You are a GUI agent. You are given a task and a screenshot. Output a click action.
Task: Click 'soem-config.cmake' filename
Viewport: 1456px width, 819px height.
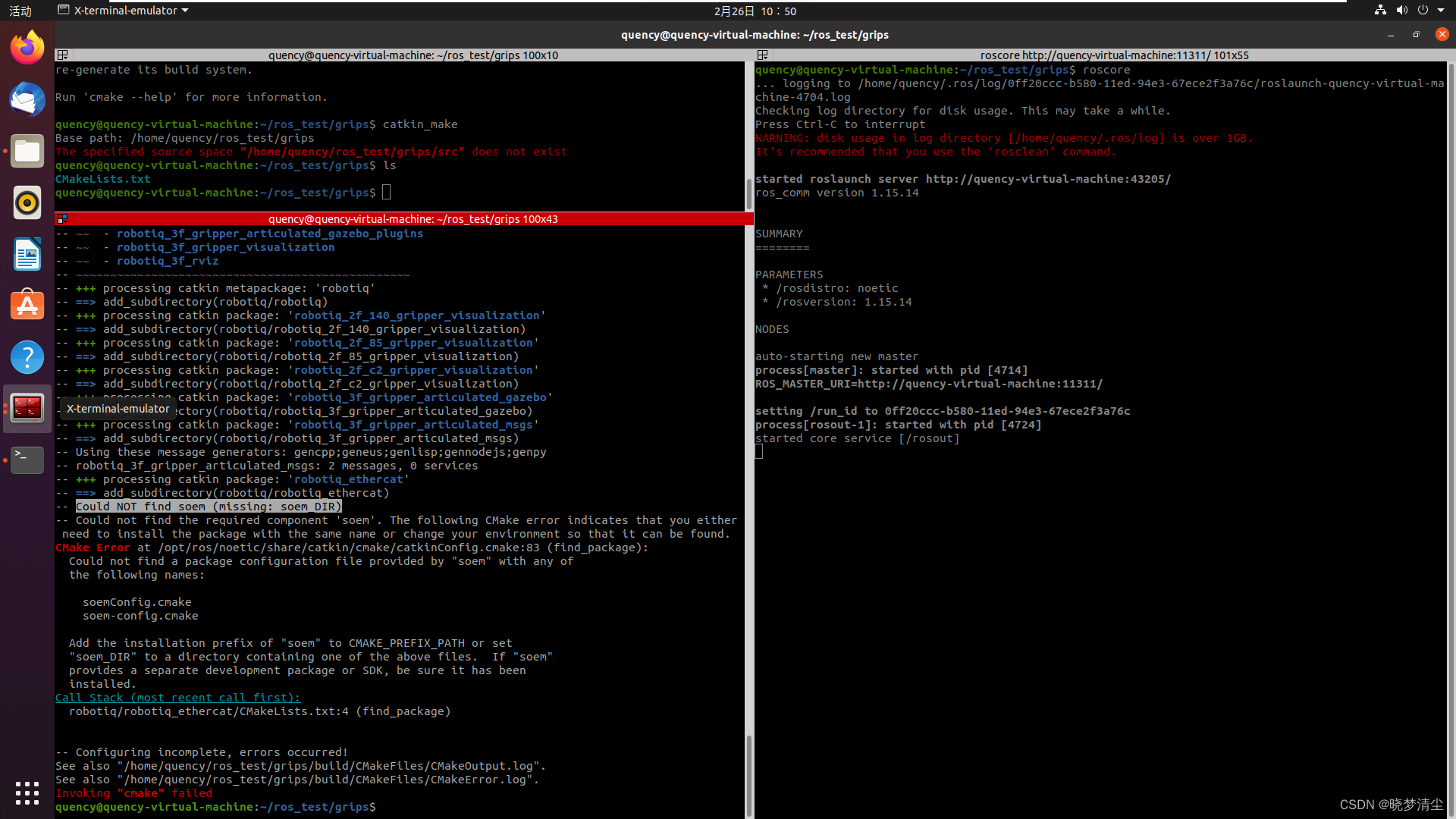[x=140, y=616]
